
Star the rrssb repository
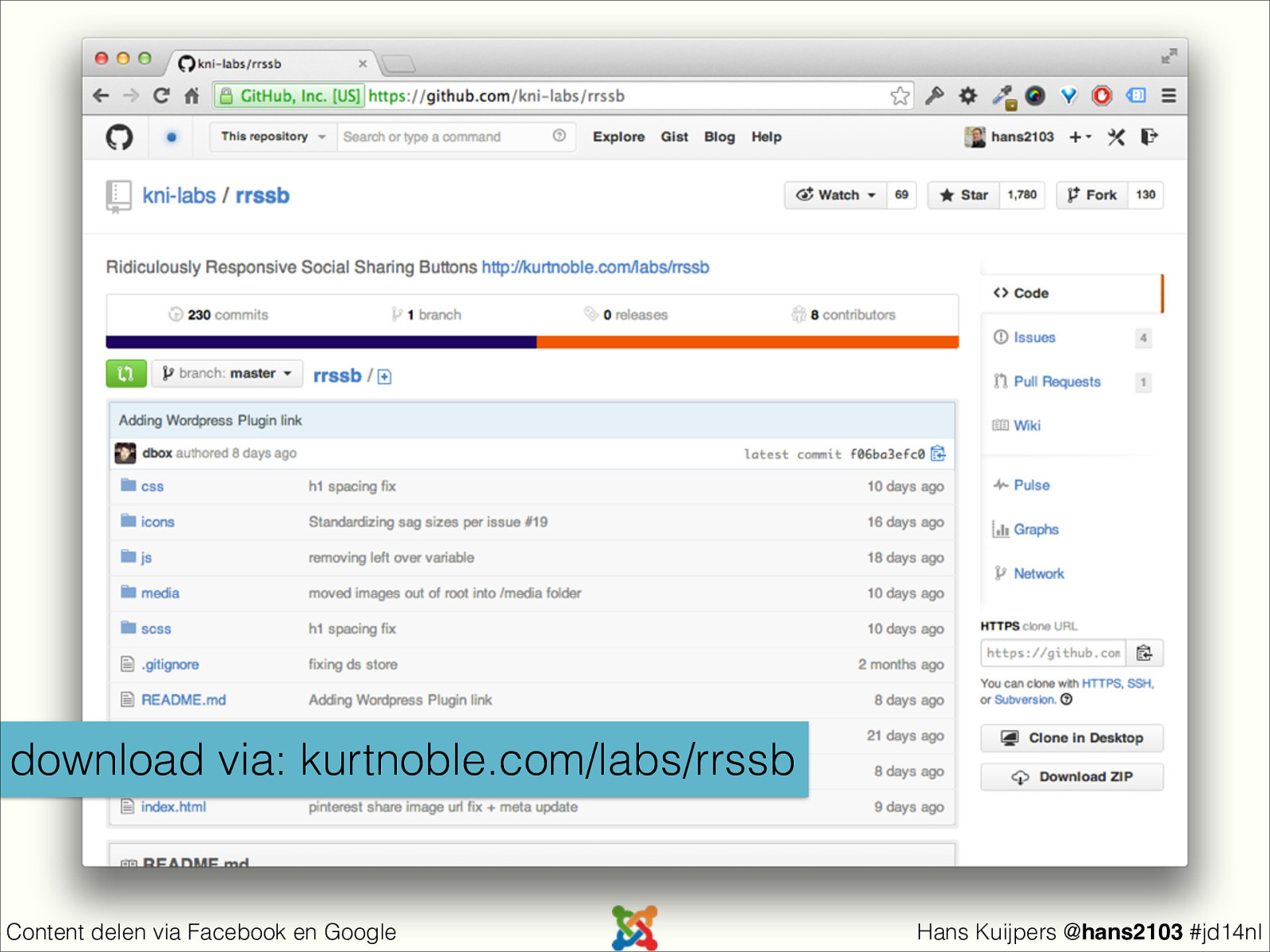click(x=964, y=195)
